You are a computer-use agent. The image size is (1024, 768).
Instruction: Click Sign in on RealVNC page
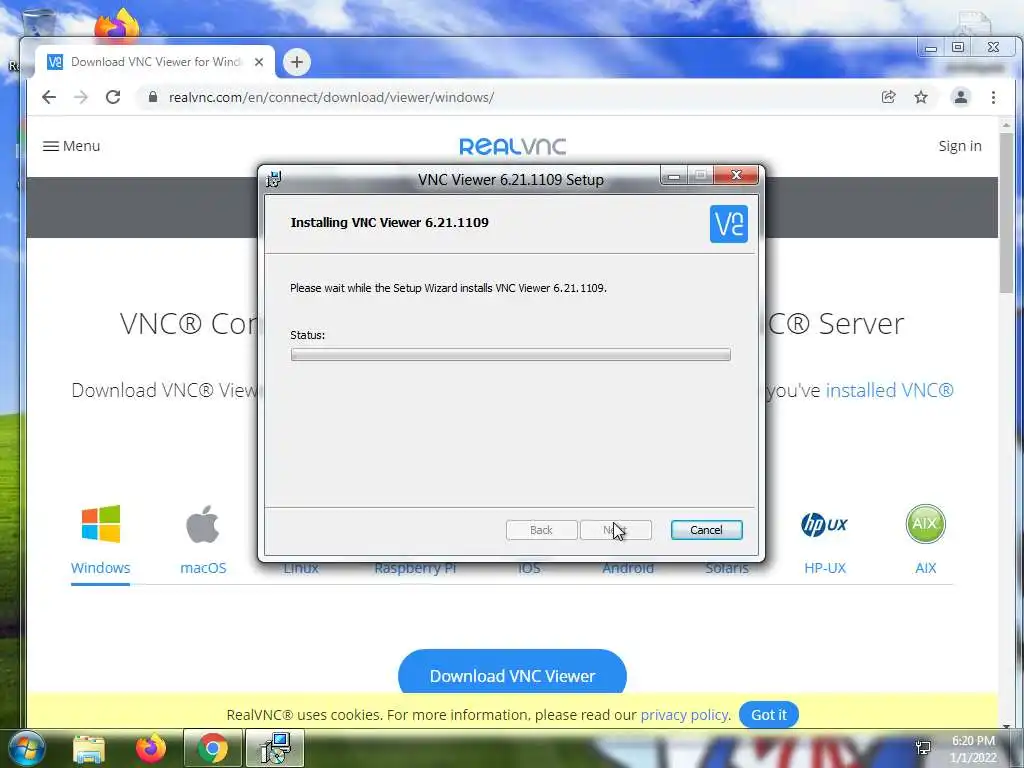coord(959,146)
